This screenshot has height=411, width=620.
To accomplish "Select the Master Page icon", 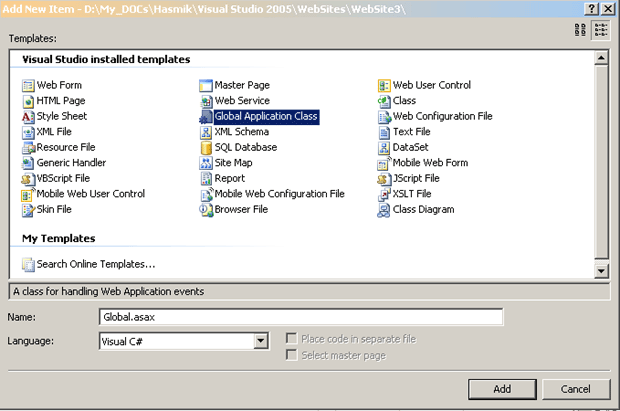I will (x=206, y=85).
